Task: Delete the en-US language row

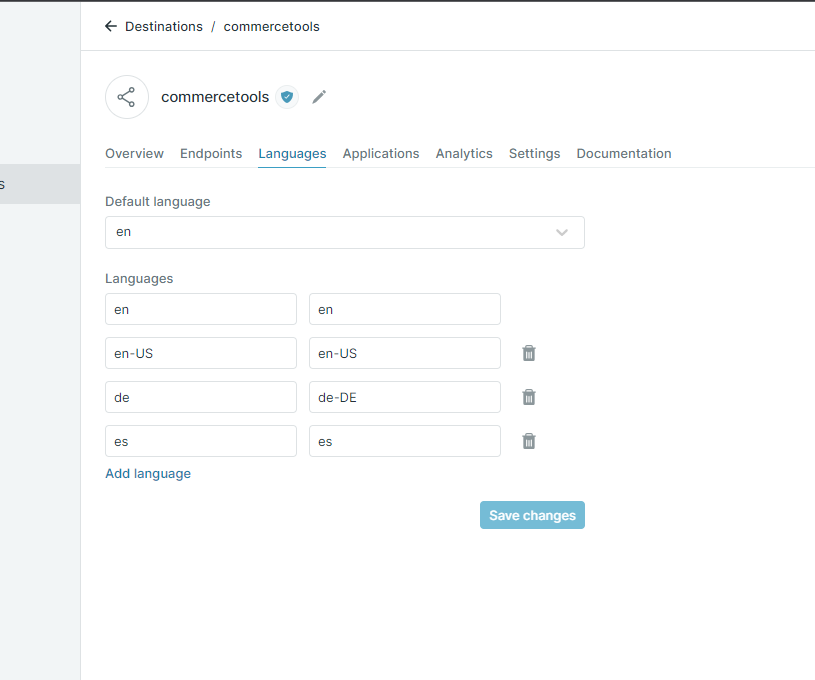Action: (529, 353)
